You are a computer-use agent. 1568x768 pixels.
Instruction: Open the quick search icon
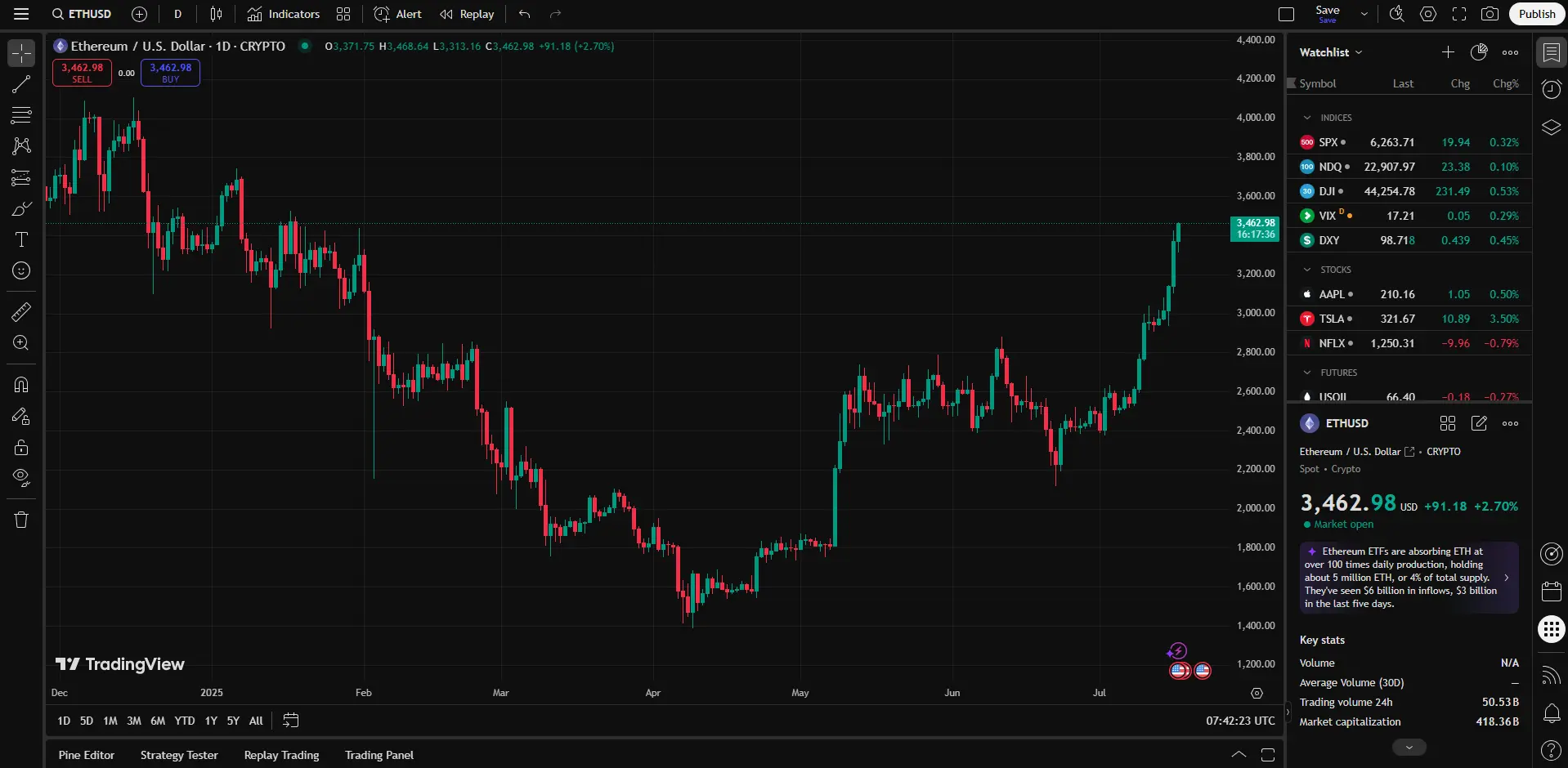(1396, 14)
